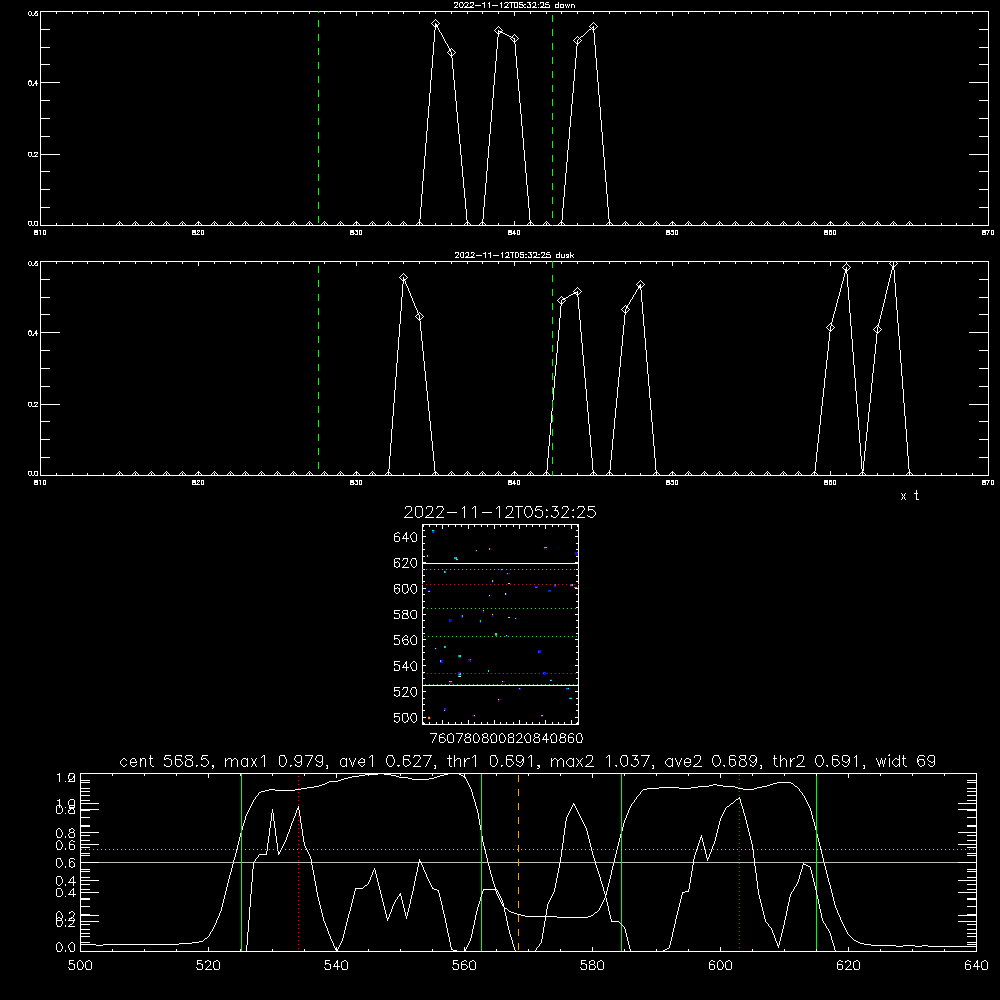
Task: Select the dawn diamond marker at x=836
Action: tap(452, 52)
